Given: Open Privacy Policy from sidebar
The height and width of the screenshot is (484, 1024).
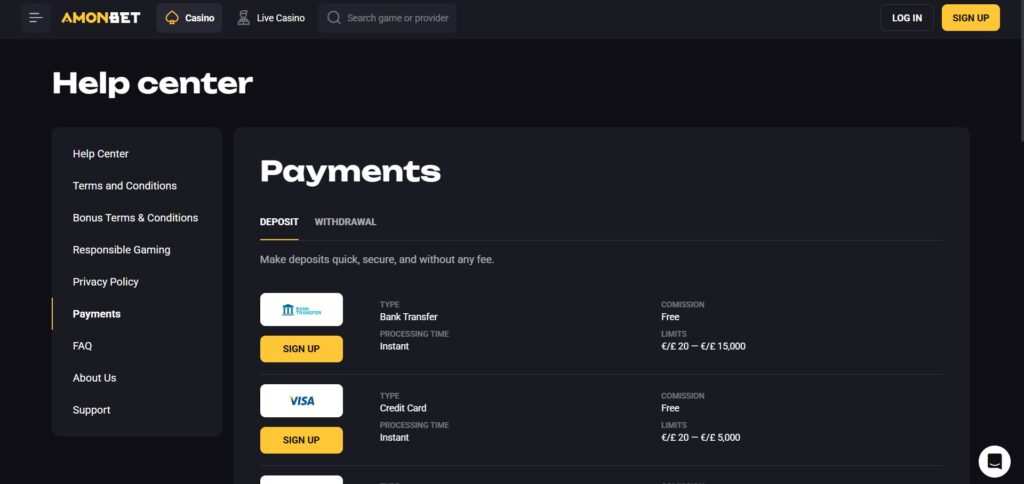Looking at the screenshot, I should pos(105,282).
